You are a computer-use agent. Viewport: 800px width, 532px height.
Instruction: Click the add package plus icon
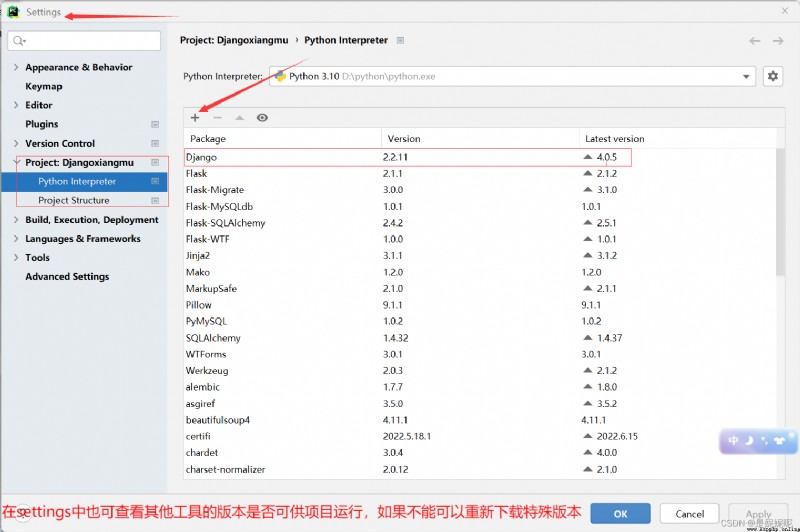click(x=195, y=118)
